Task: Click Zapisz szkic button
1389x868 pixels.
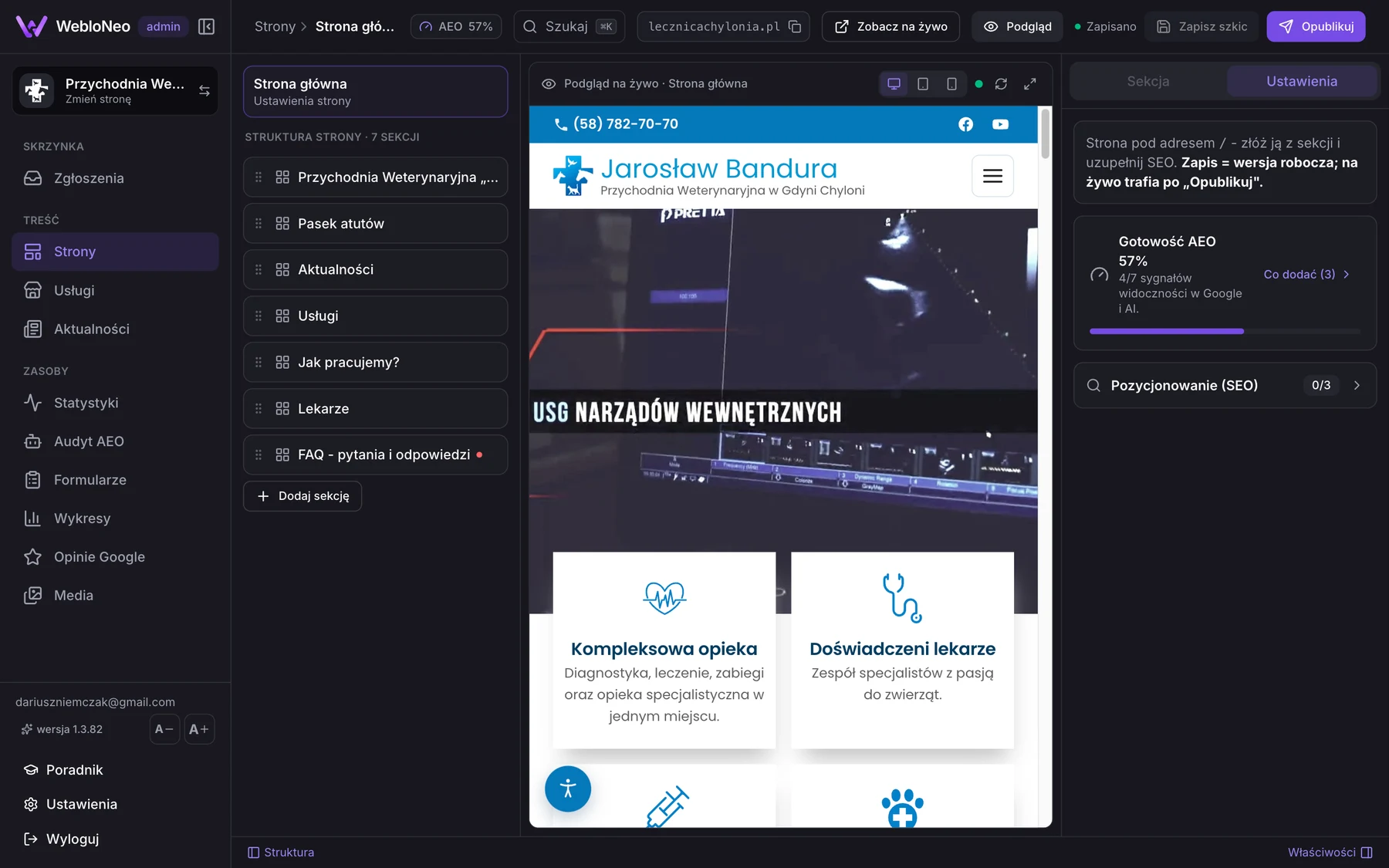Action: click(x=1201, y=26)
